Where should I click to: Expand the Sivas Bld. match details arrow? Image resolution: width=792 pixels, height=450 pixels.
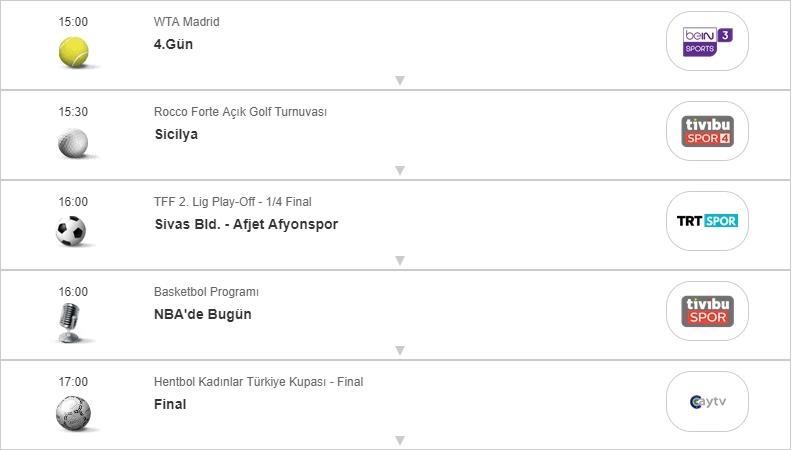click(399, 260)
